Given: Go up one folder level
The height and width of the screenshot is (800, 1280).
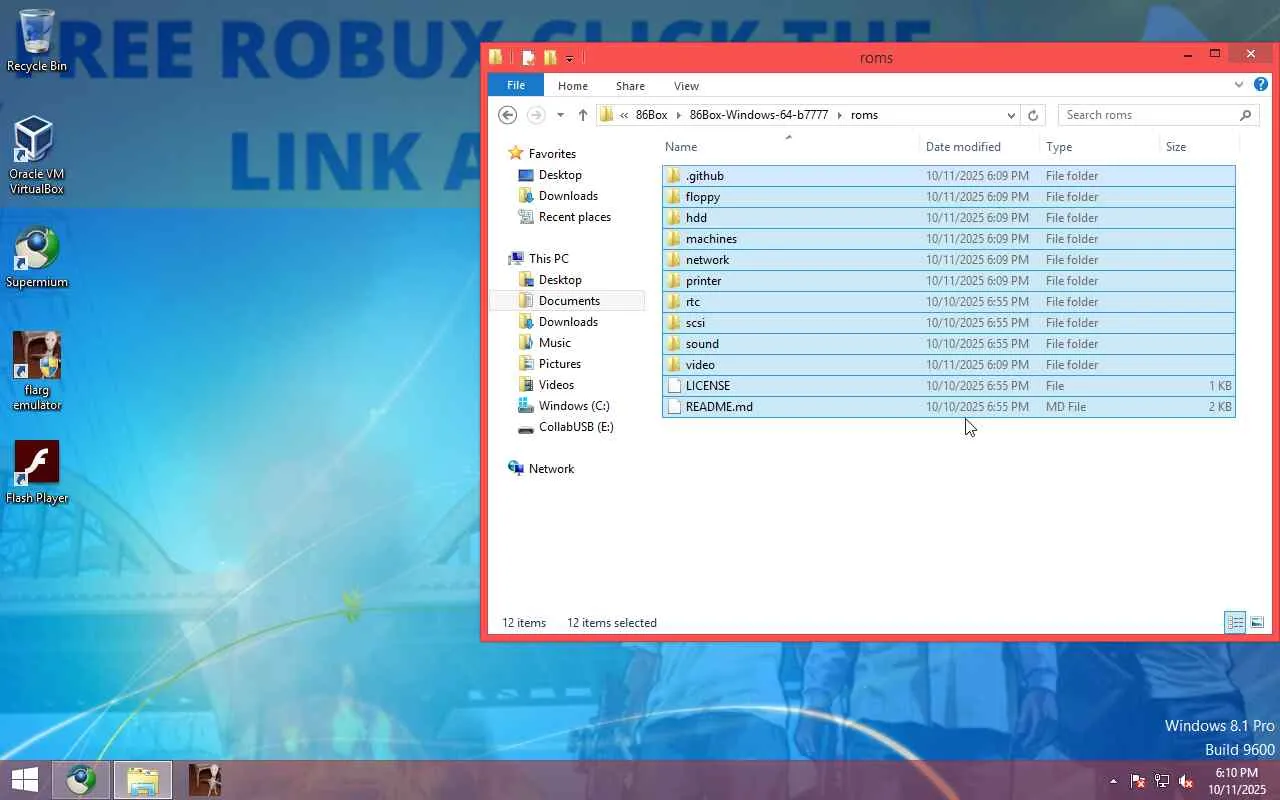Looking at the screenshot, I should click(x=583, y=115).
